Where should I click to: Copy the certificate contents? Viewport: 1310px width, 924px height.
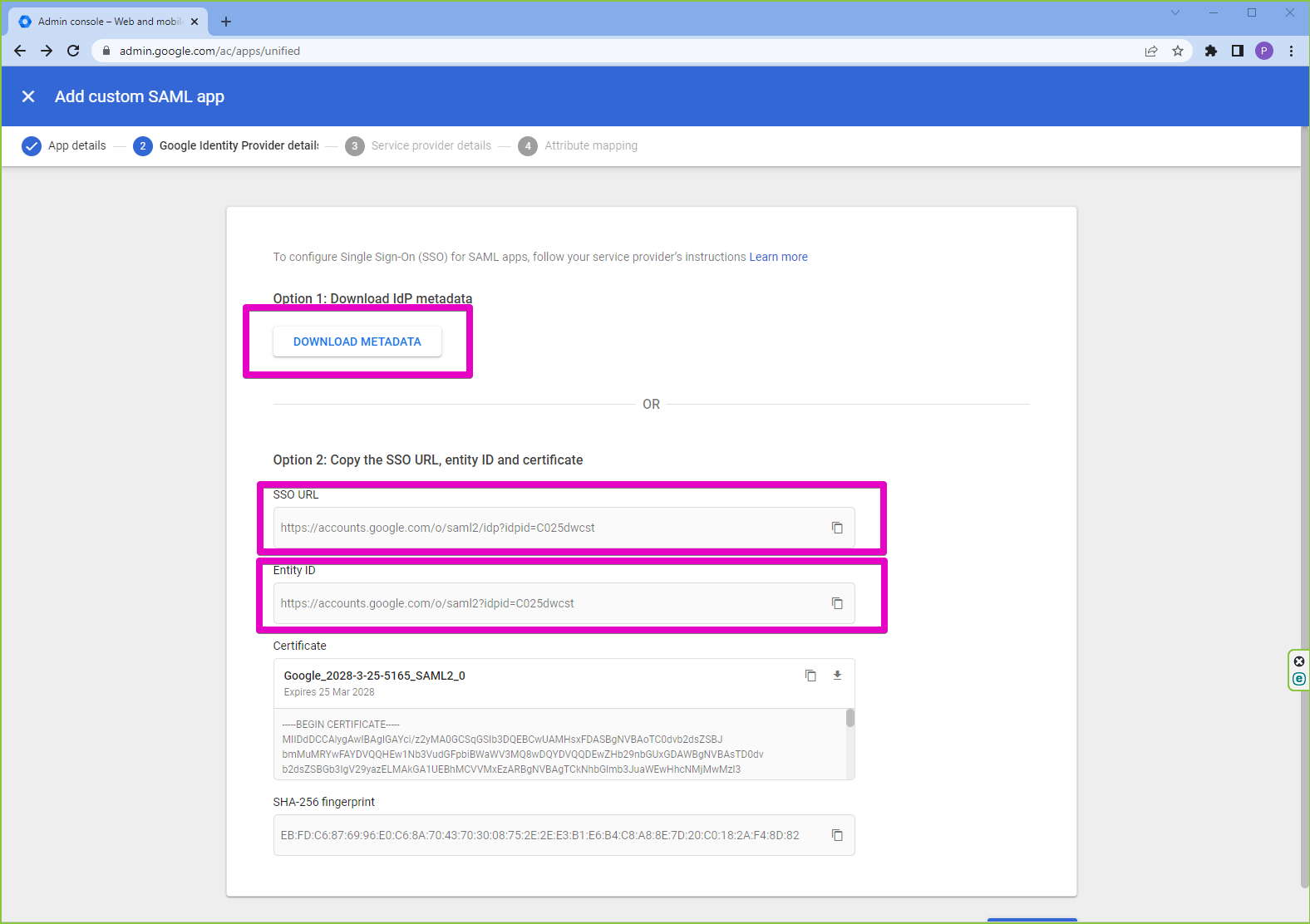810,676
